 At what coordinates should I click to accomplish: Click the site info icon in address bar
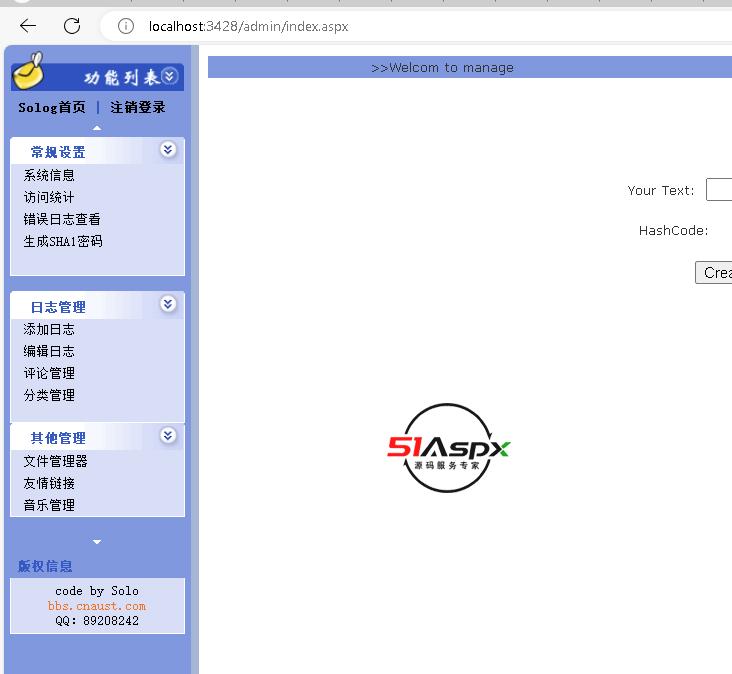(126, 26)
